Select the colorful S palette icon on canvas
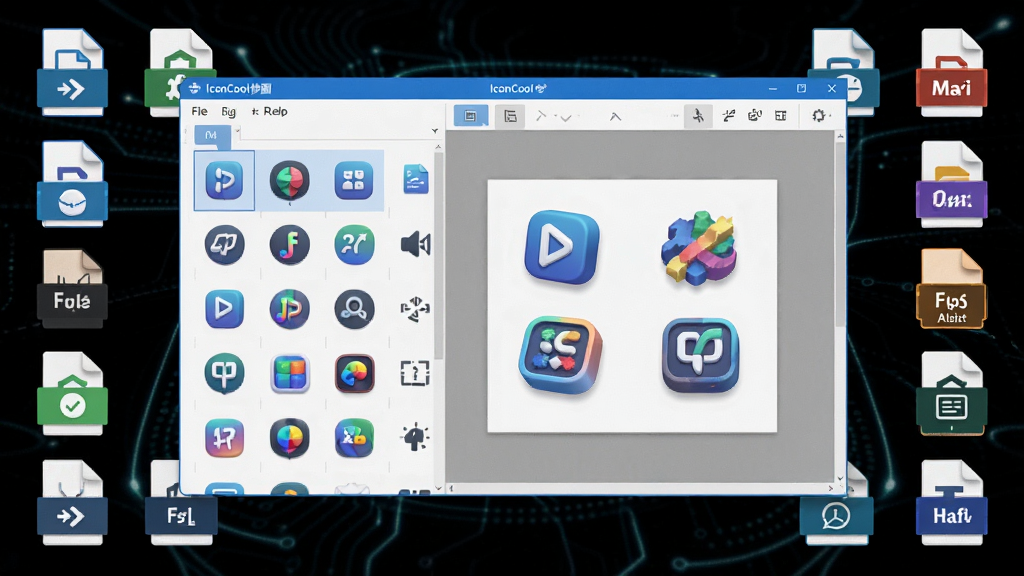Image resolution: width=1024 pixels, height=576 pixels. (560, 355)
